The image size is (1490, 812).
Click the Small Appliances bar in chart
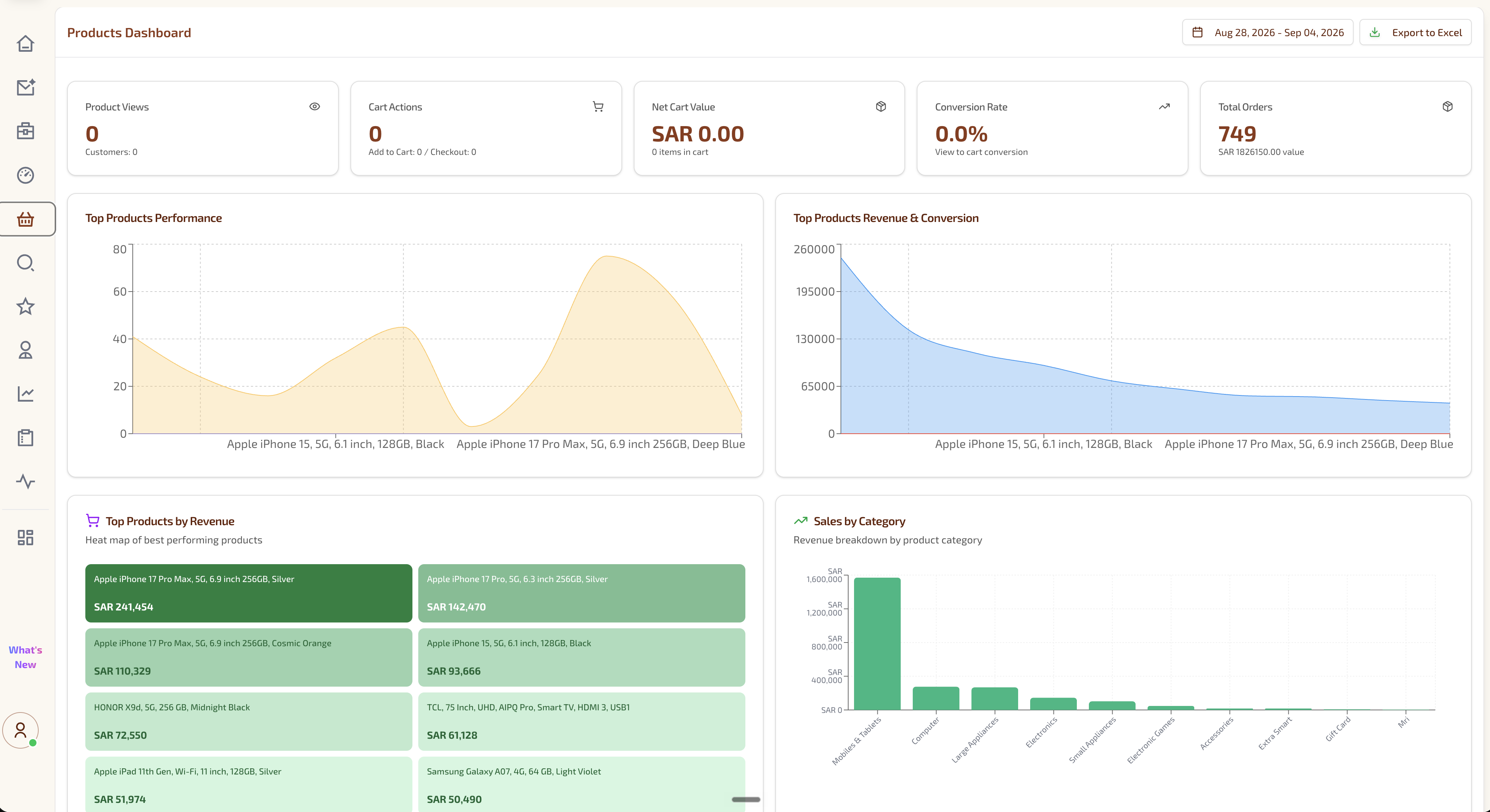pos(1112,706)
